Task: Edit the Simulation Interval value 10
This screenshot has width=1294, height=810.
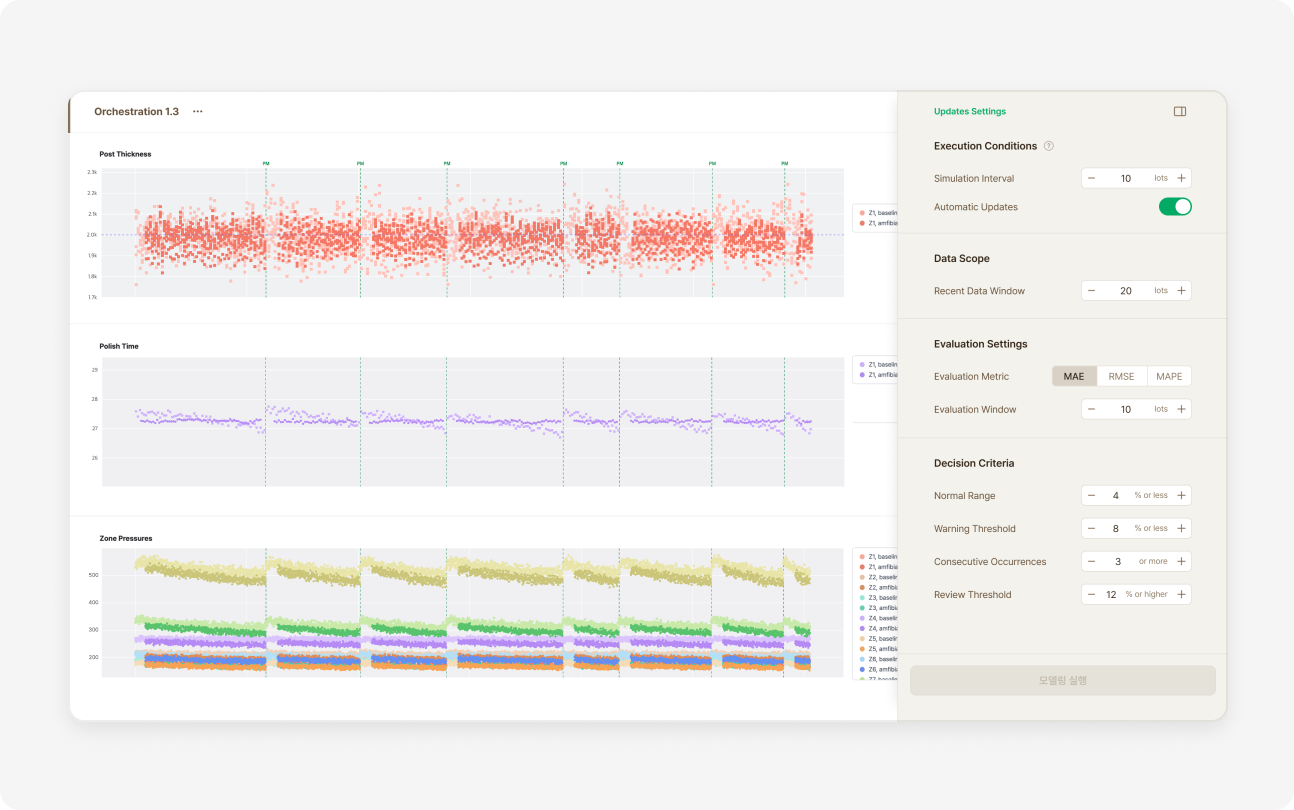Action: tap(1126, 179)
